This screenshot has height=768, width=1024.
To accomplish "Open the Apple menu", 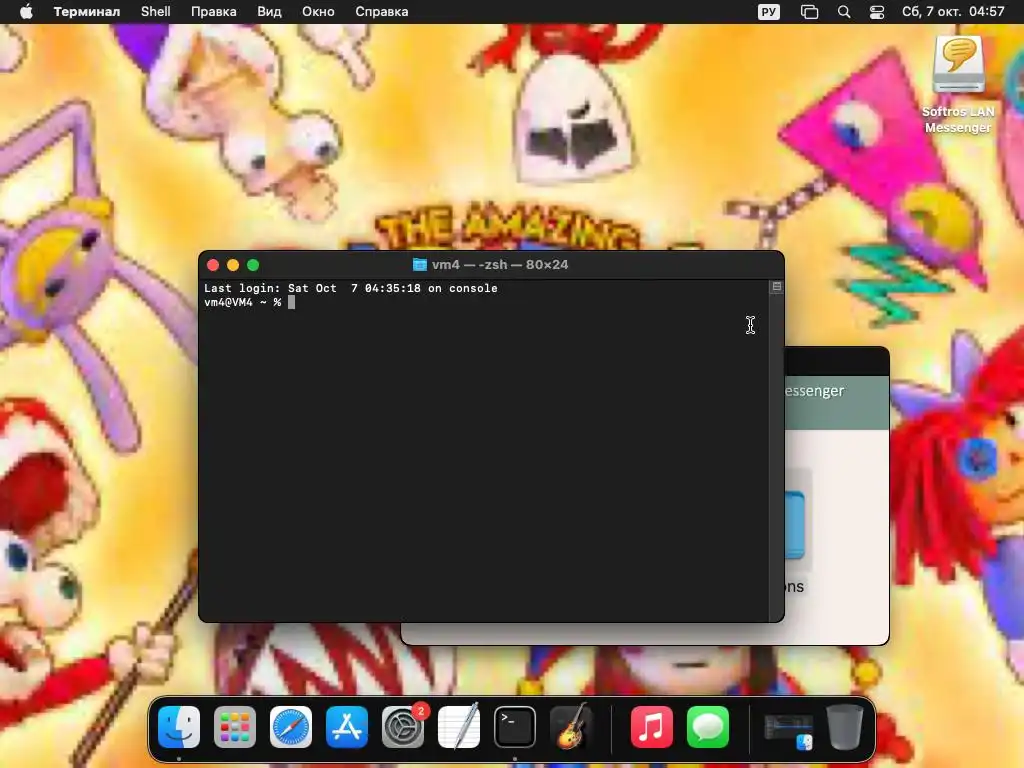I will click(x=26, y=12).
